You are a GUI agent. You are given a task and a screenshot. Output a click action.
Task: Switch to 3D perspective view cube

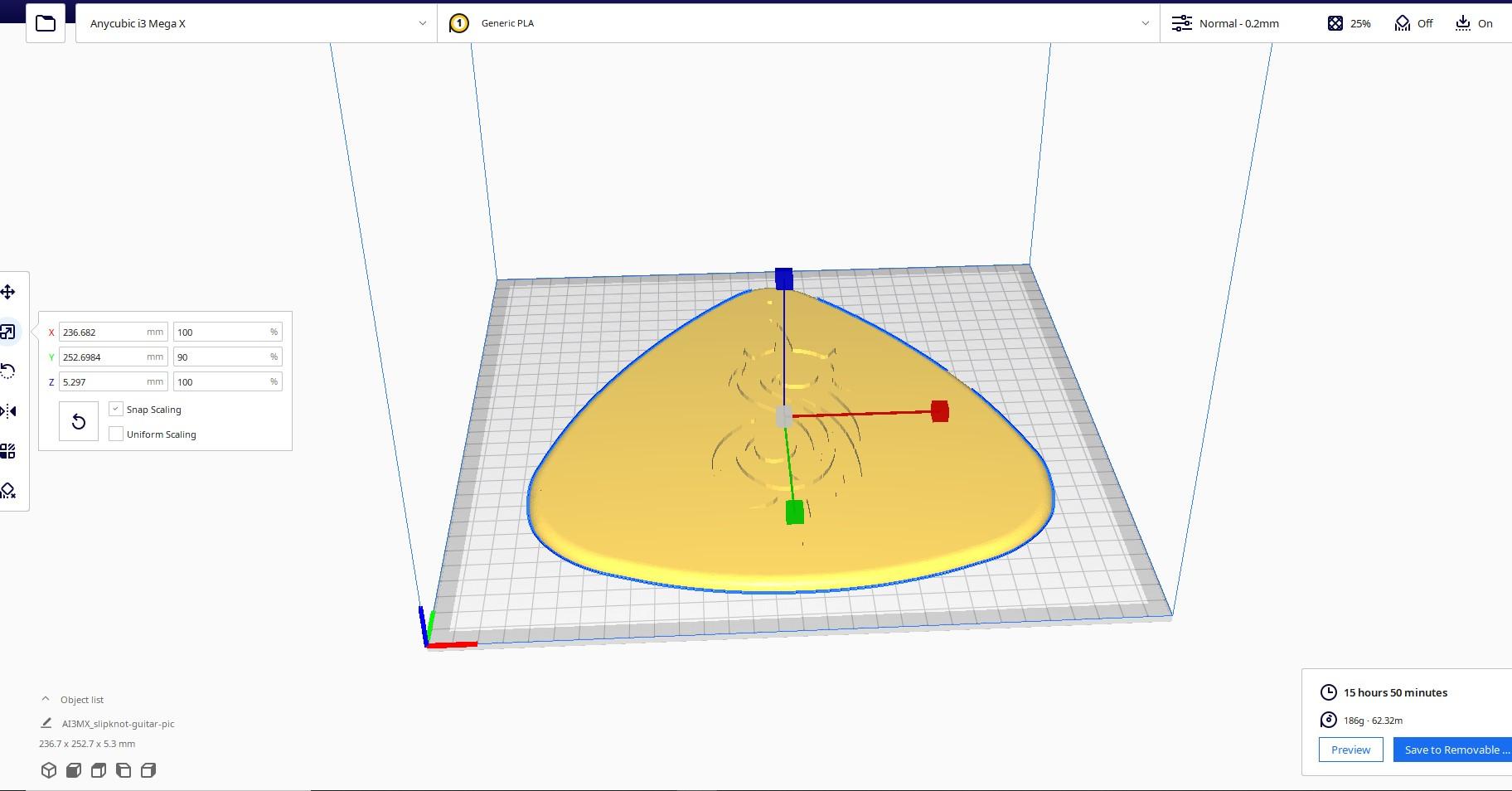pyautogui.click(x=49, y=770)
